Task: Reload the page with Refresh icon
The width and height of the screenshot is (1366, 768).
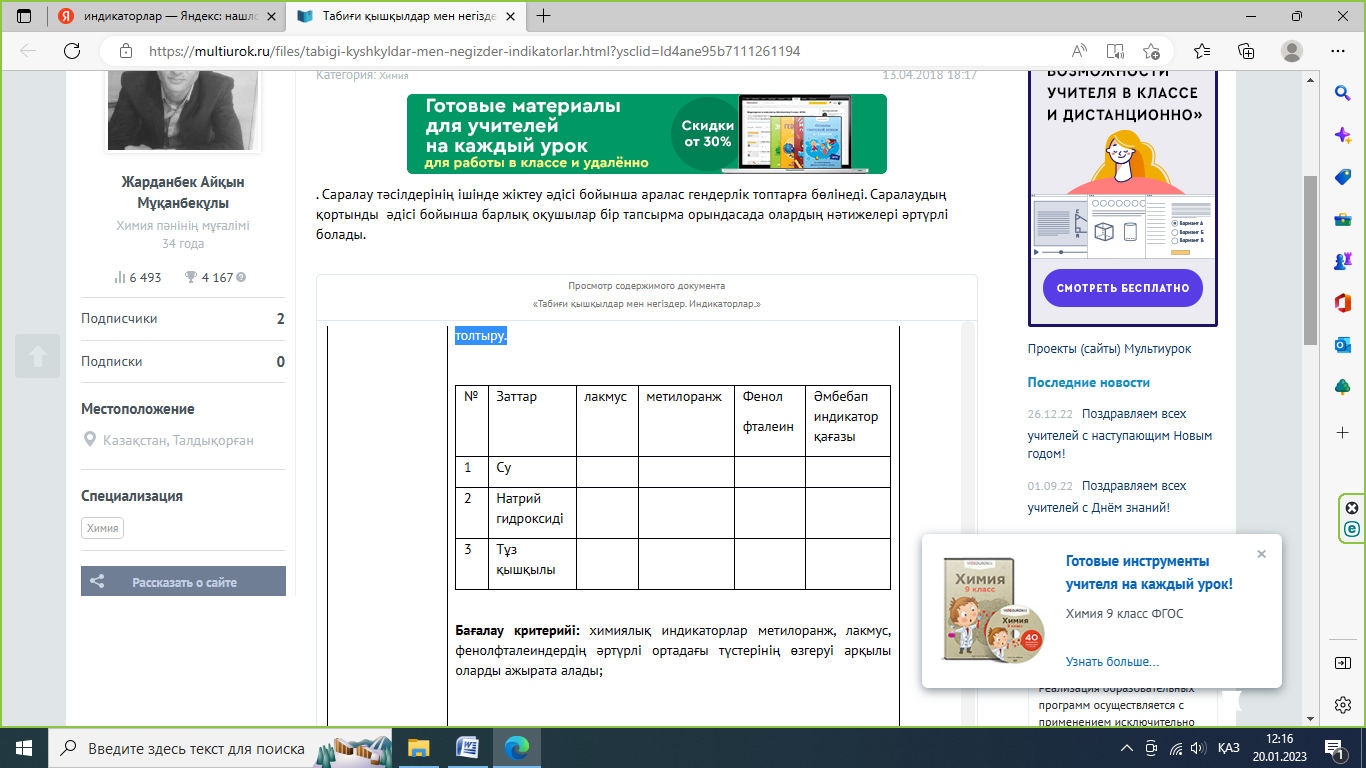Action: [x=72, y=51]
